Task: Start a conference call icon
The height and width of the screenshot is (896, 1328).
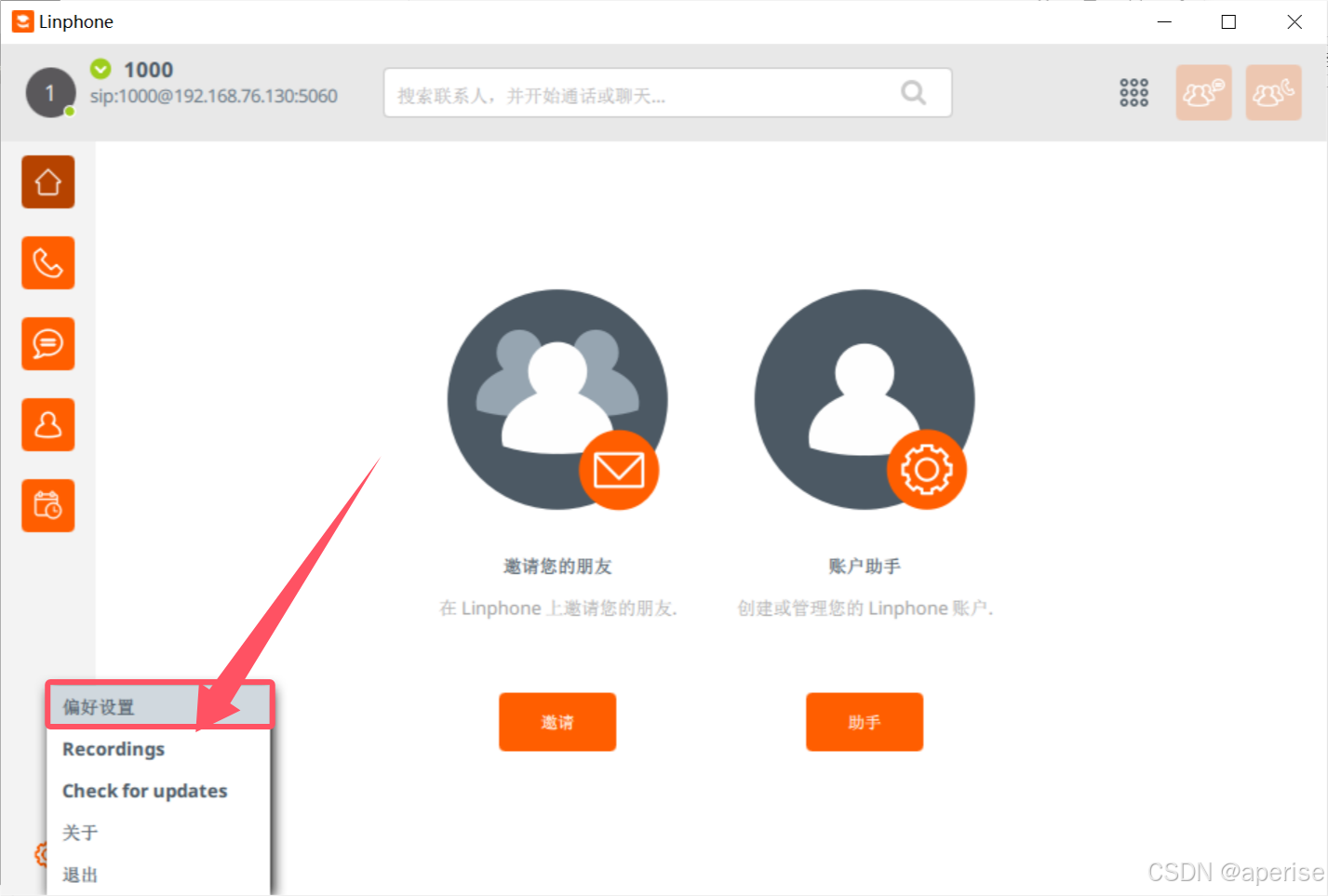Action: 1273,92
